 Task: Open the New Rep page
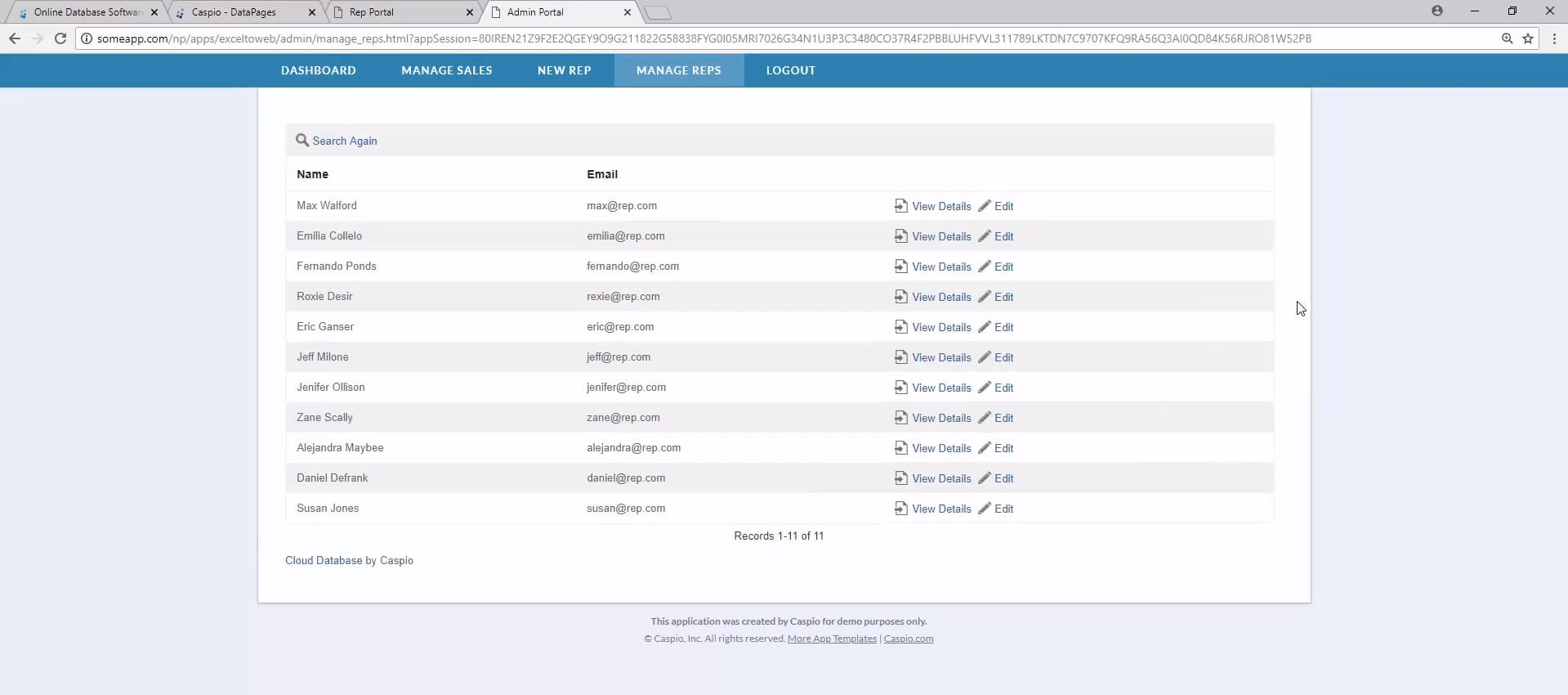click(x=564, y=70)
